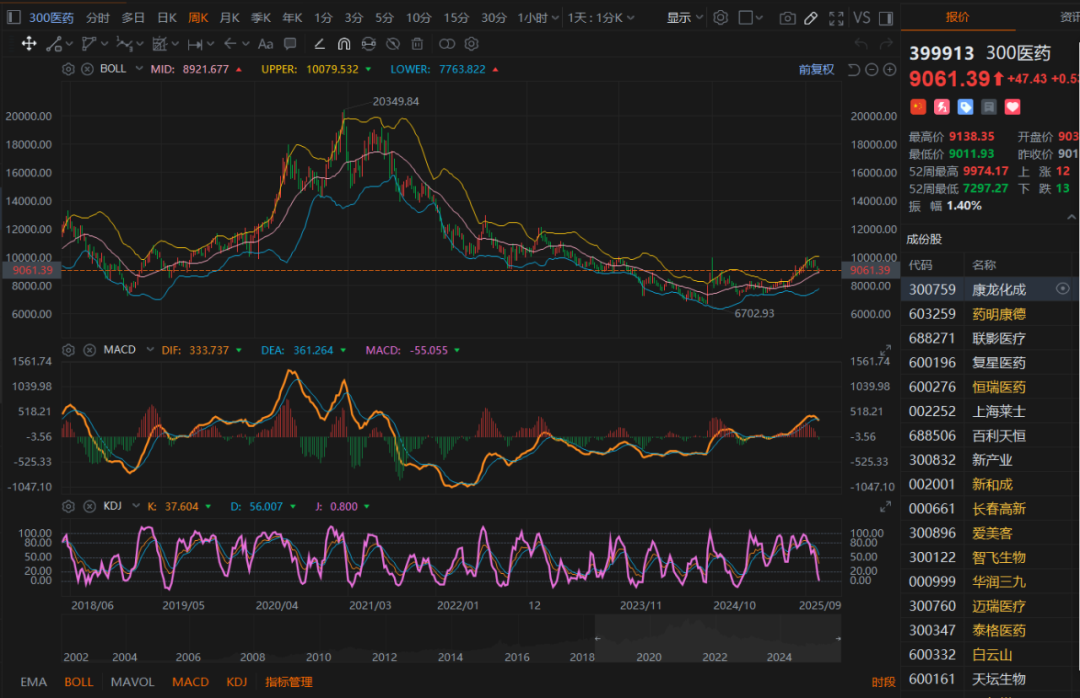Click the screenshot camera icon
The height and width of the screenshot is (698, 1080).
[x=788, y=18]
